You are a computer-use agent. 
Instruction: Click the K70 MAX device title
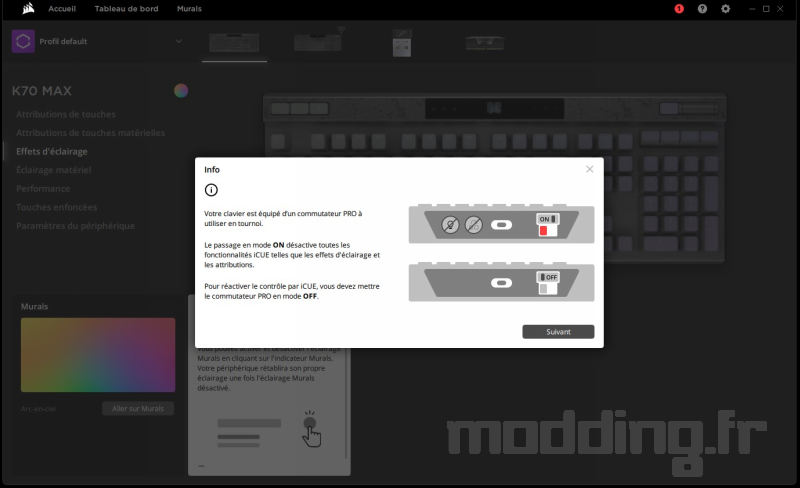(x=42, y=91)
